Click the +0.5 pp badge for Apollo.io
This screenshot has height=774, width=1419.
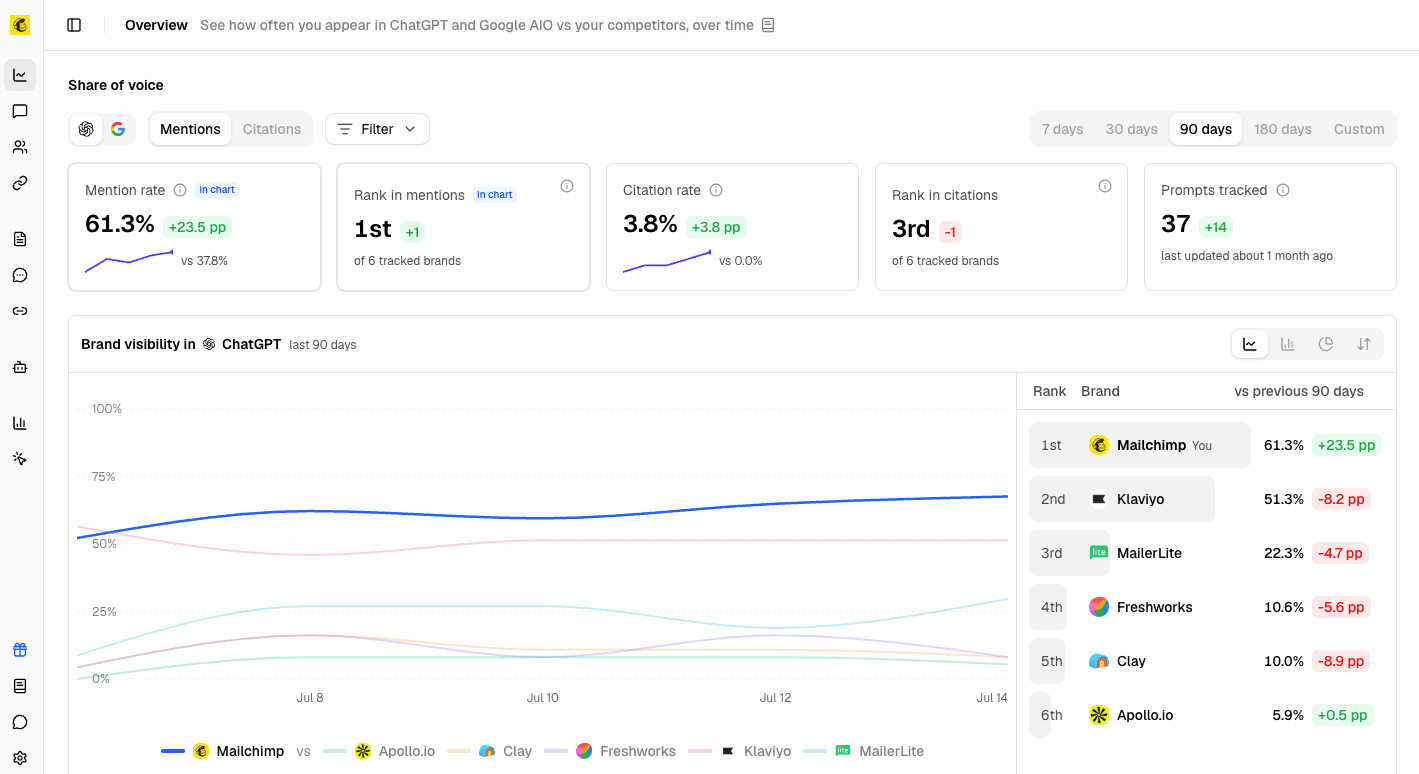[1342, 715]
